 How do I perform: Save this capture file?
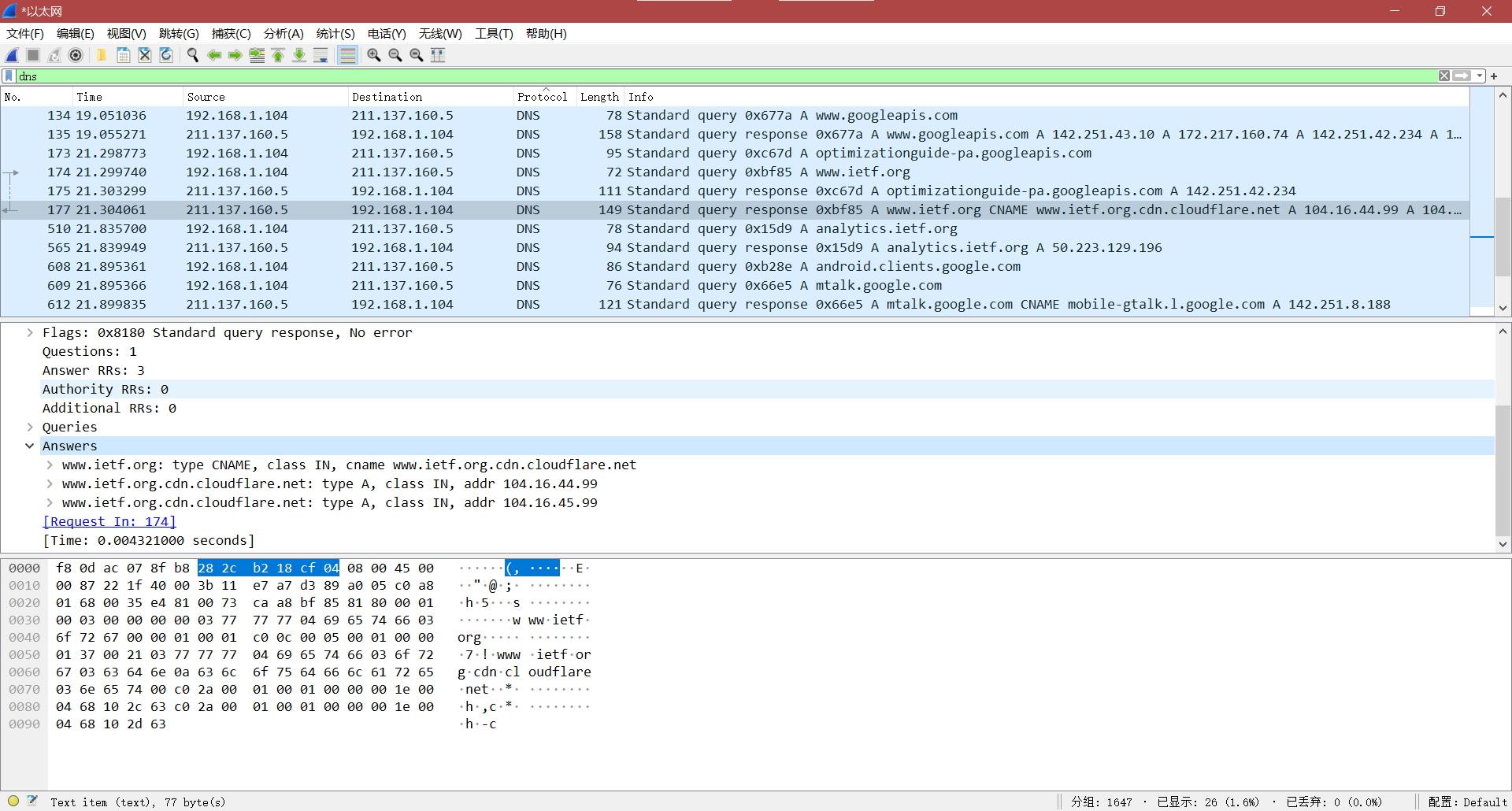pos(123,55)
